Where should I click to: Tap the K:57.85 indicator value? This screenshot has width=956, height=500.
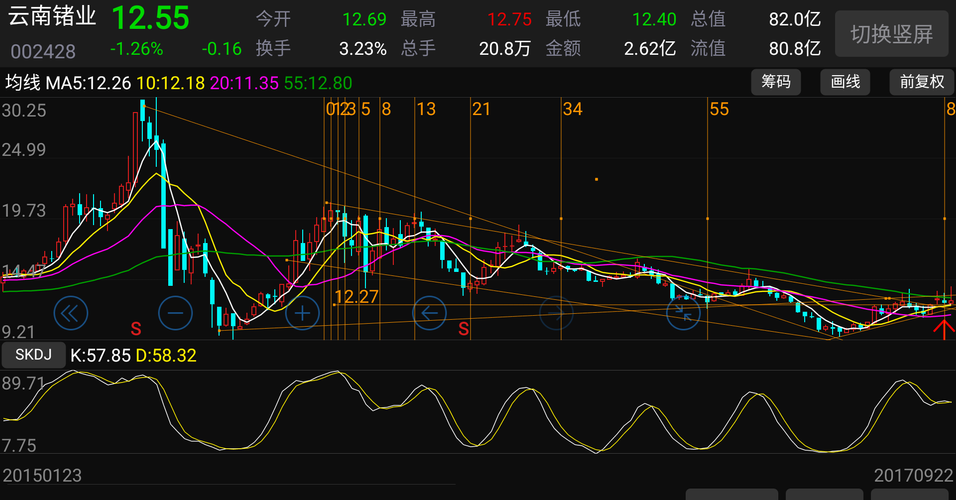coord(101,355)
